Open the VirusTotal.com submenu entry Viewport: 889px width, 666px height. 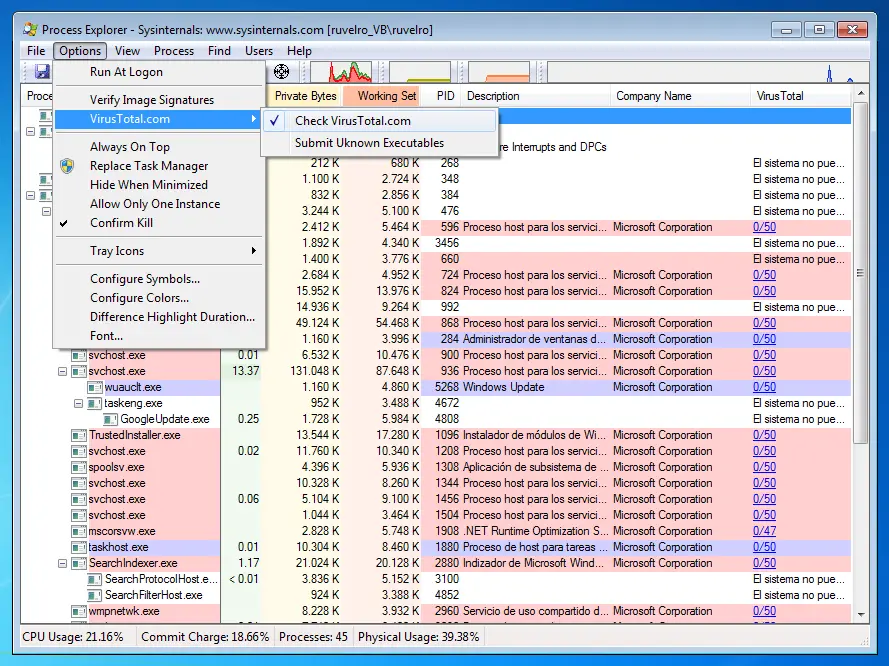[x=159, y=119]
